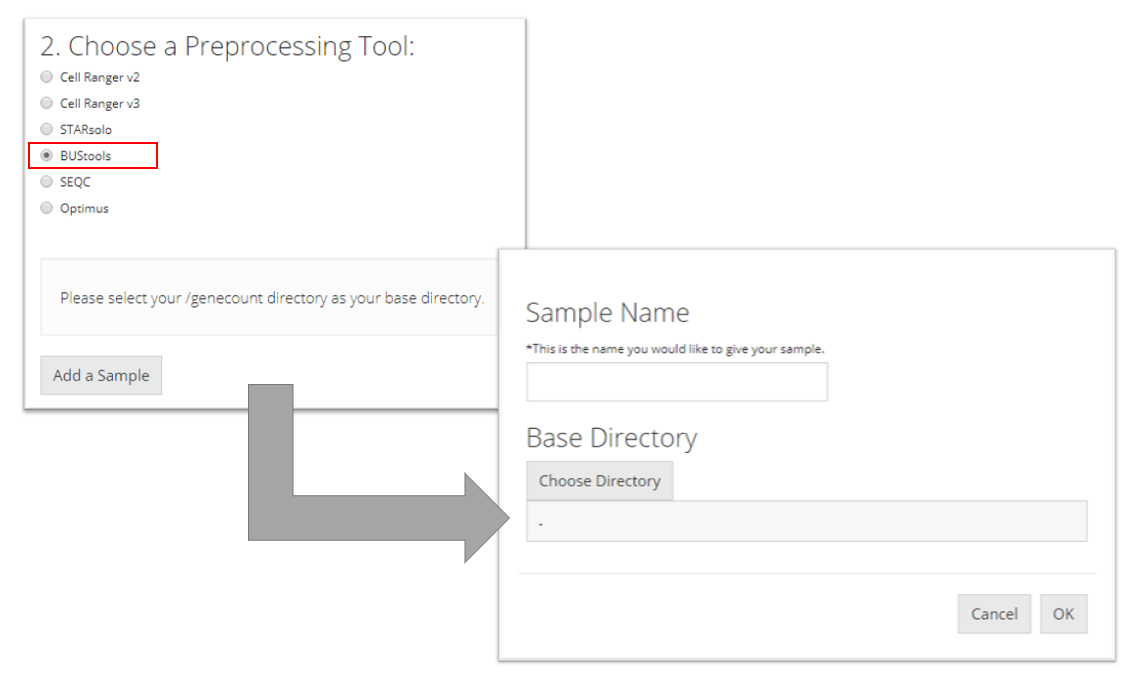1144x685 pixels.
Task: Open the Choose Directory picker
Action: pos(599,481)
